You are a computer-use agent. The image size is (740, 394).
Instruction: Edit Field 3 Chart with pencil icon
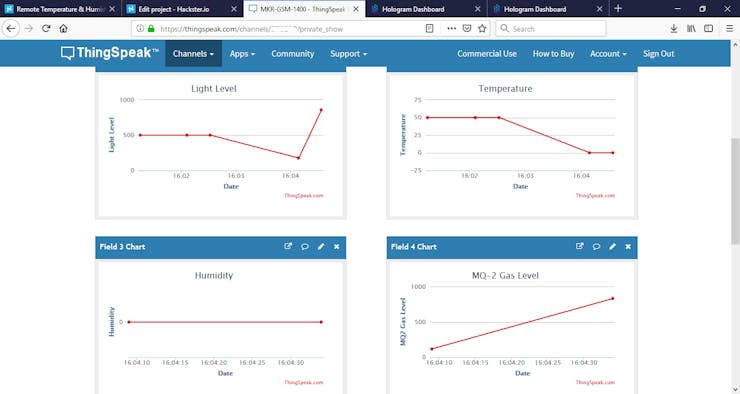pos(321,246)
